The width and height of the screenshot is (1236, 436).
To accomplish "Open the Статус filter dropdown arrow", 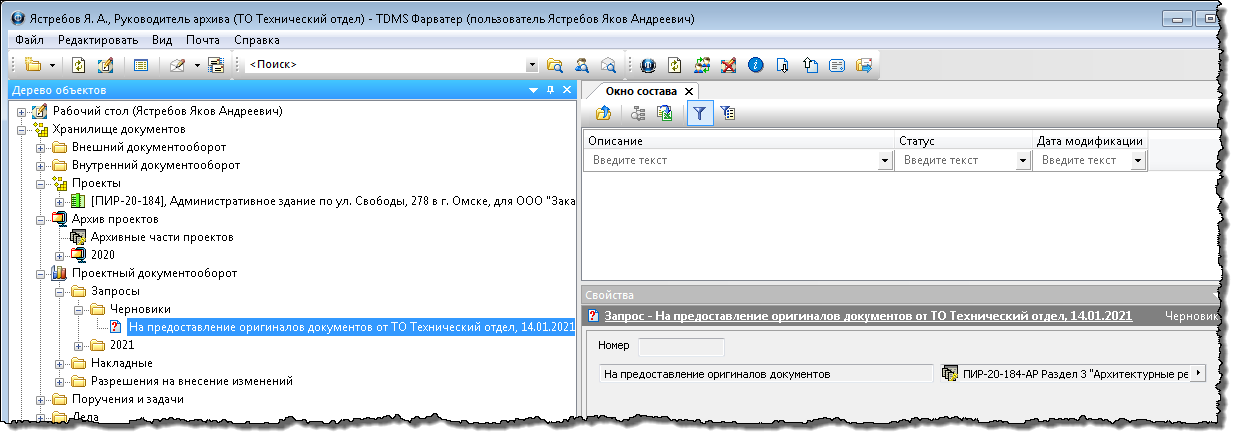I will (x=1023, y=160).
